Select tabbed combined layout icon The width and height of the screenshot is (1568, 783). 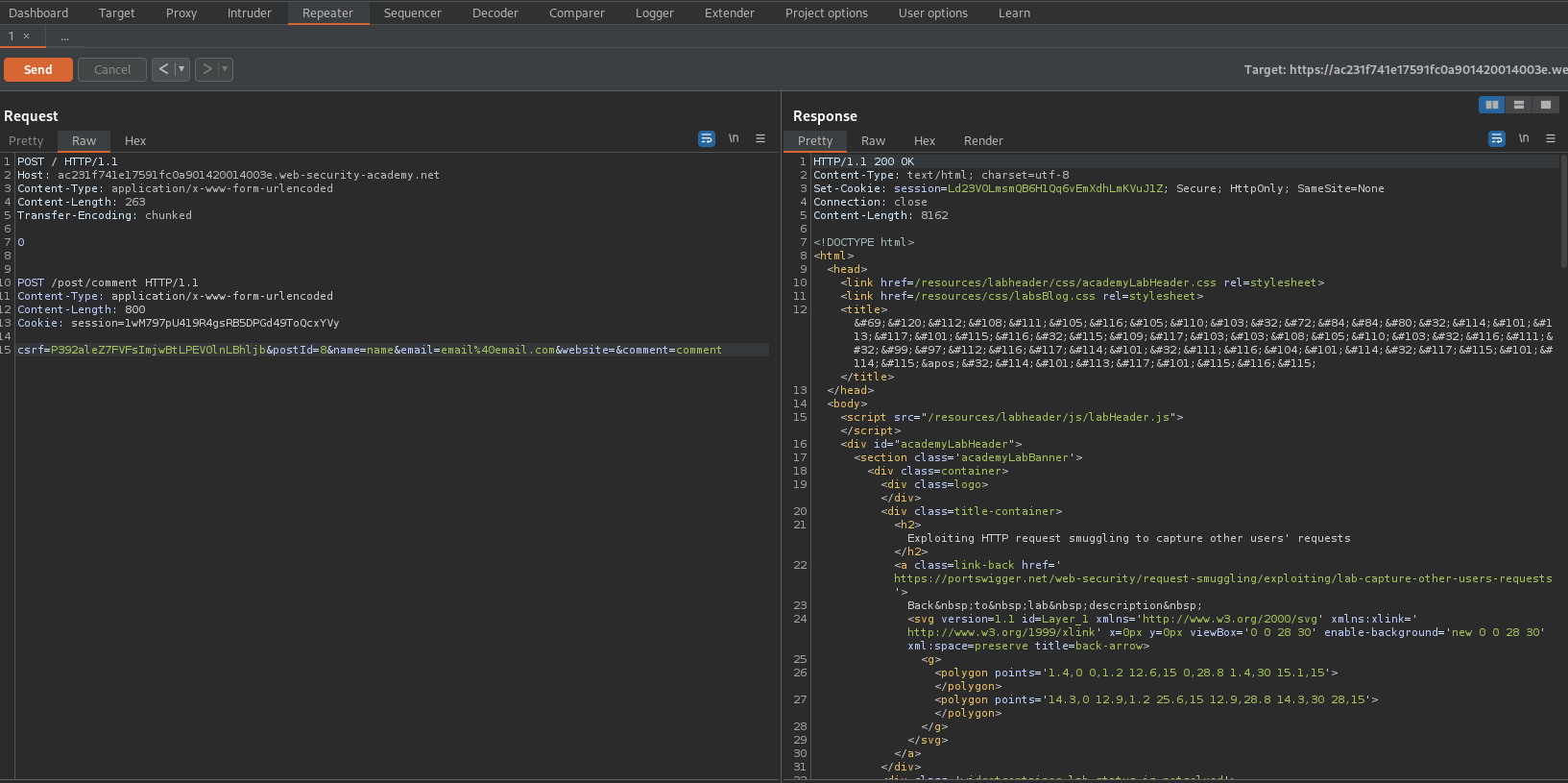1545,105
